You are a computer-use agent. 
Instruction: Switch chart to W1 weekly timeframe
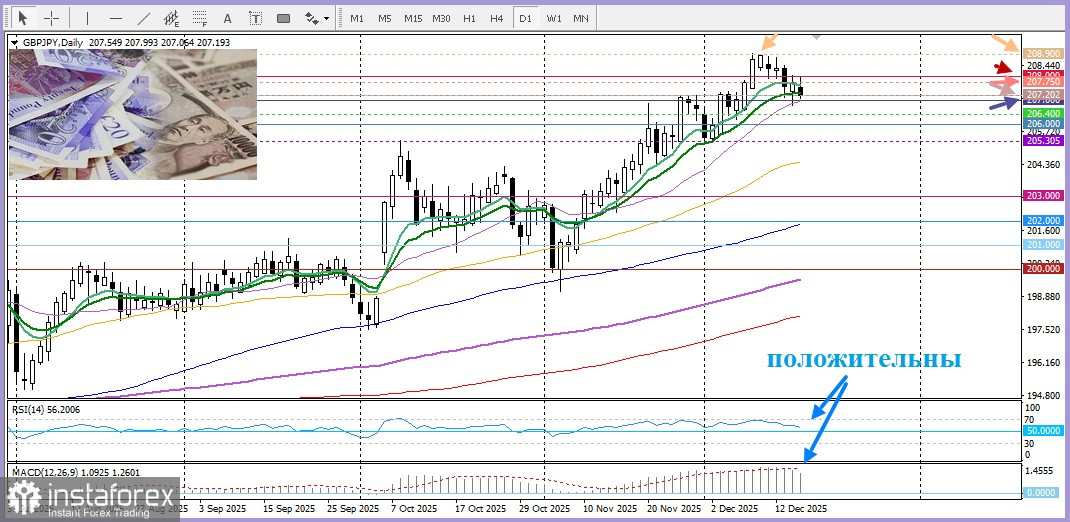pos(553,18)
